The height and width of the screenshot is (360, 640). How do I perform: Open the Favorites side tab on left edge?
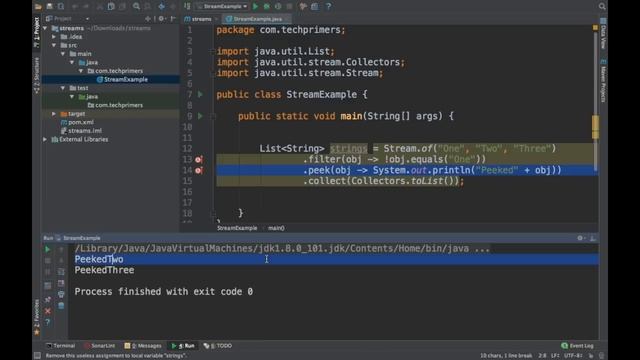(37, 317)
